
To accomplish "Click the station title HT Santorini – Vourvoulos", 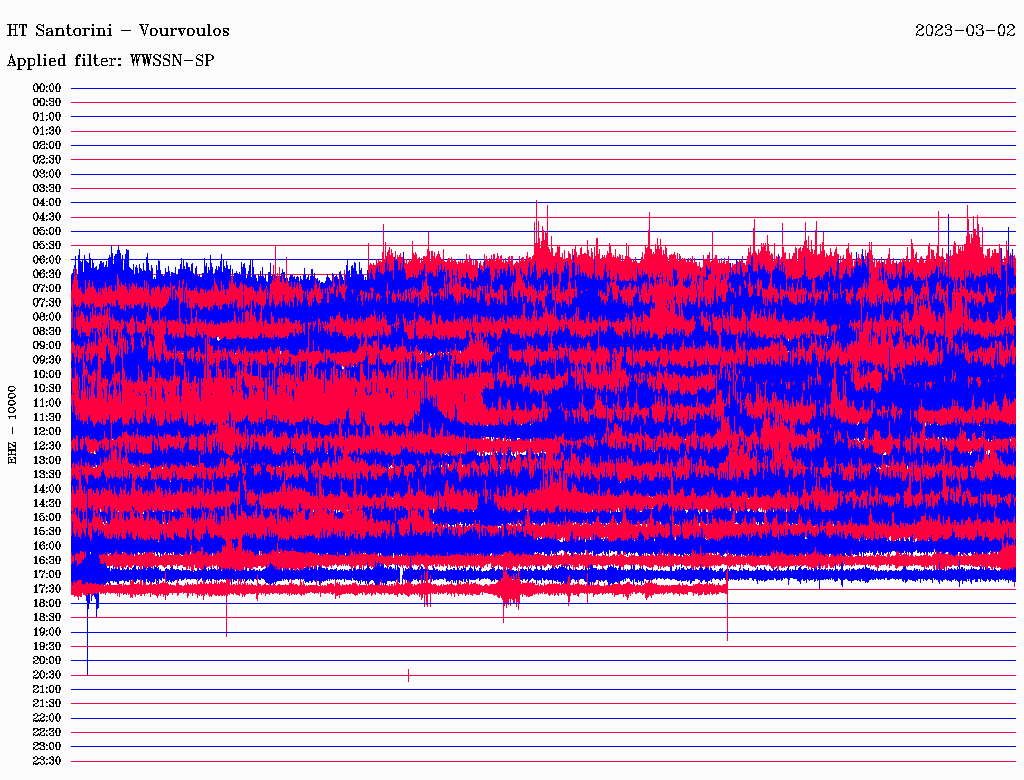I will 120,30.
